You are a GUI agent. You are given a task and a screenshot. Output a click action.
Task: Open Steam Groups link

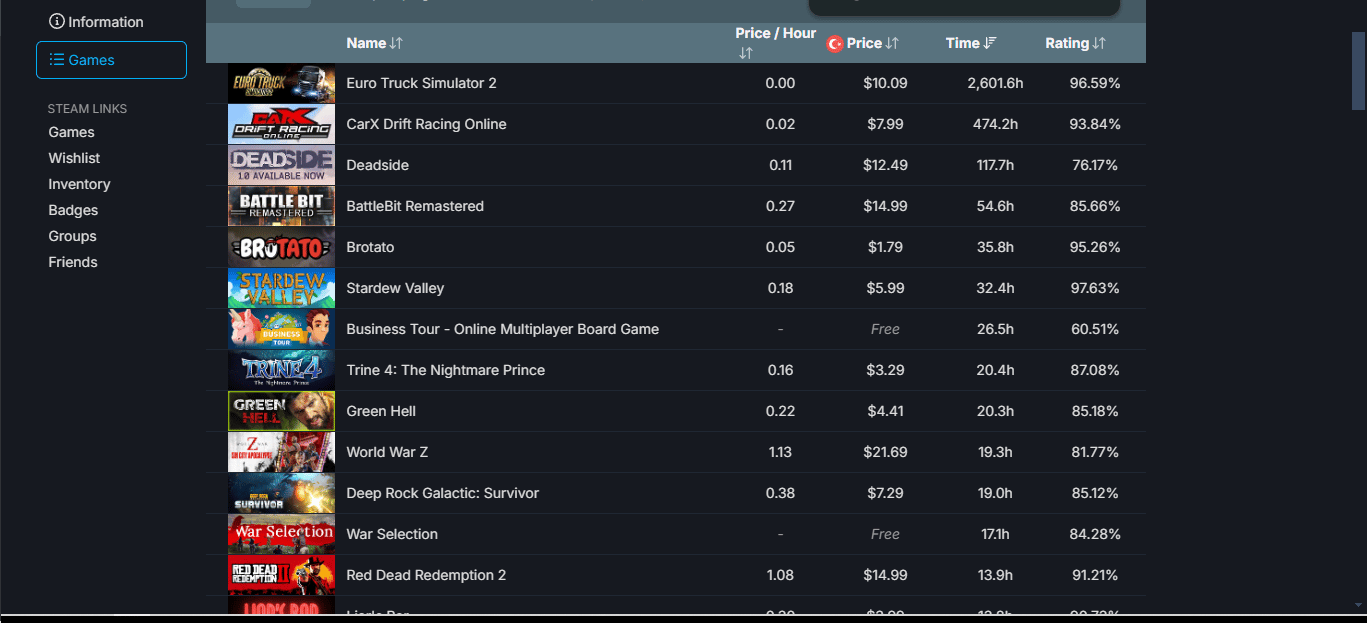(x=72, y=236)
